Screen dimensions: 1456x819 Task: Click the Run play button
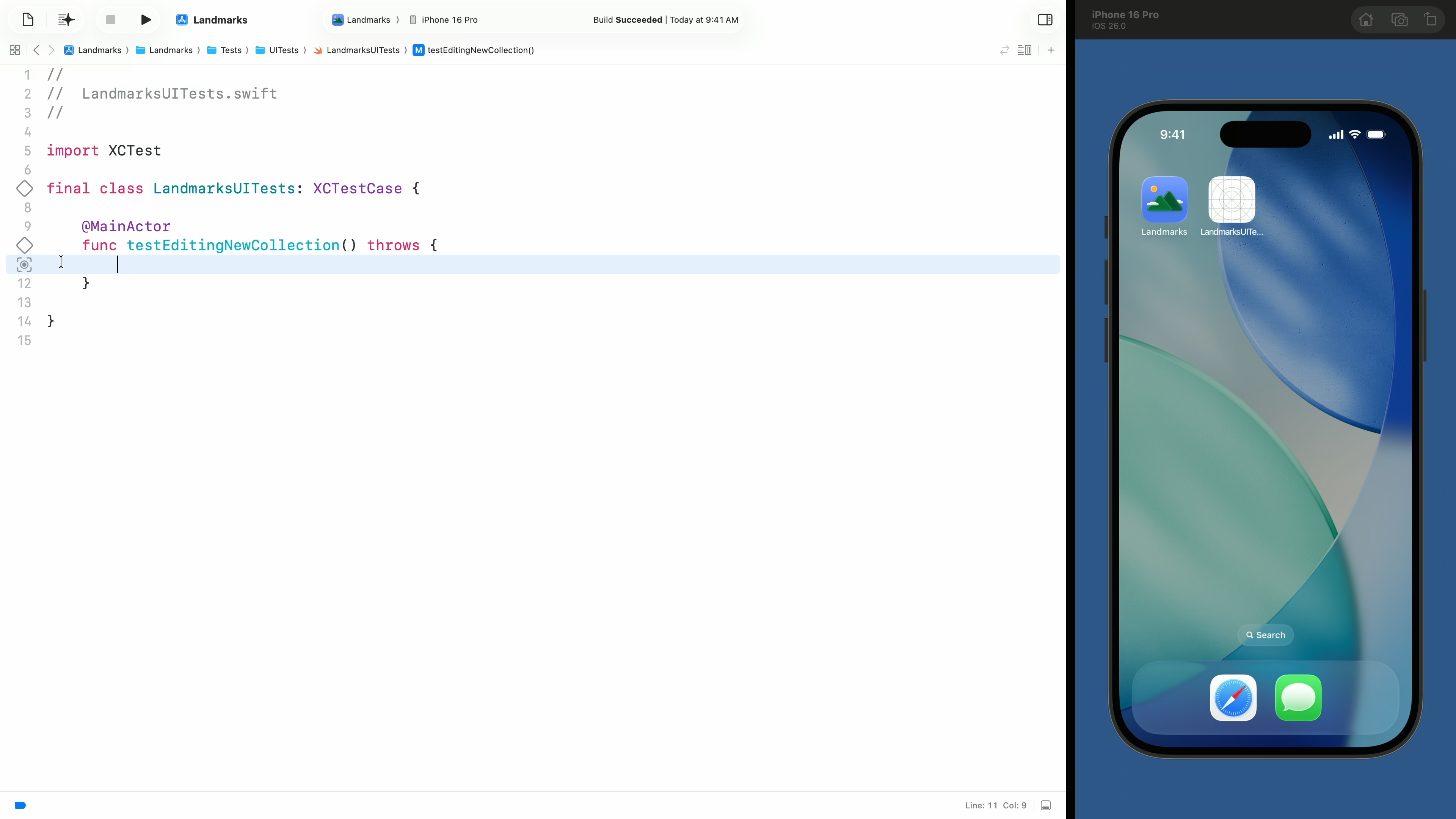coord(145,20)
